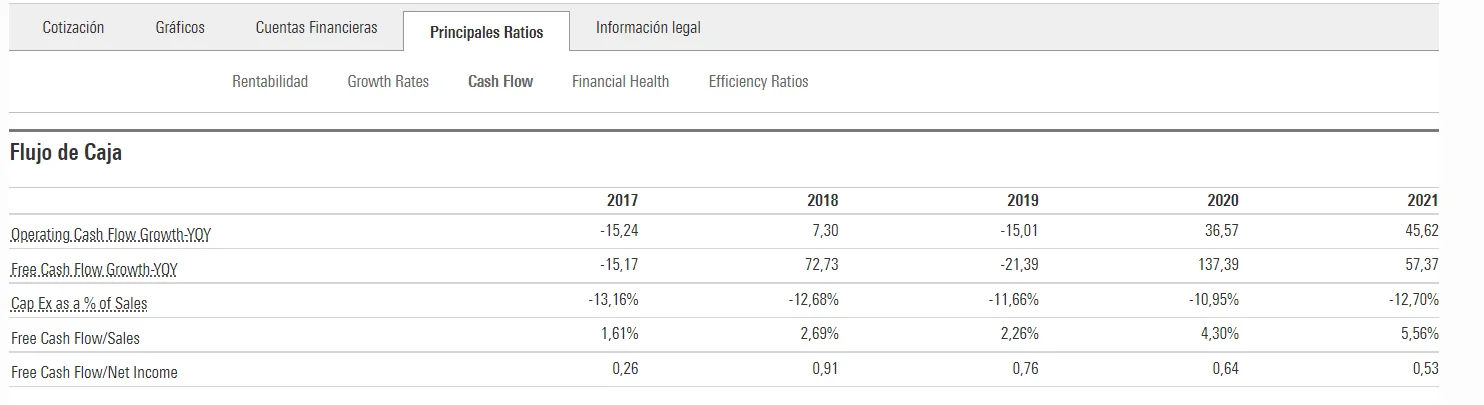
Task: Click Free Cash Flow/Net Income row label
Action: point(94,372)
